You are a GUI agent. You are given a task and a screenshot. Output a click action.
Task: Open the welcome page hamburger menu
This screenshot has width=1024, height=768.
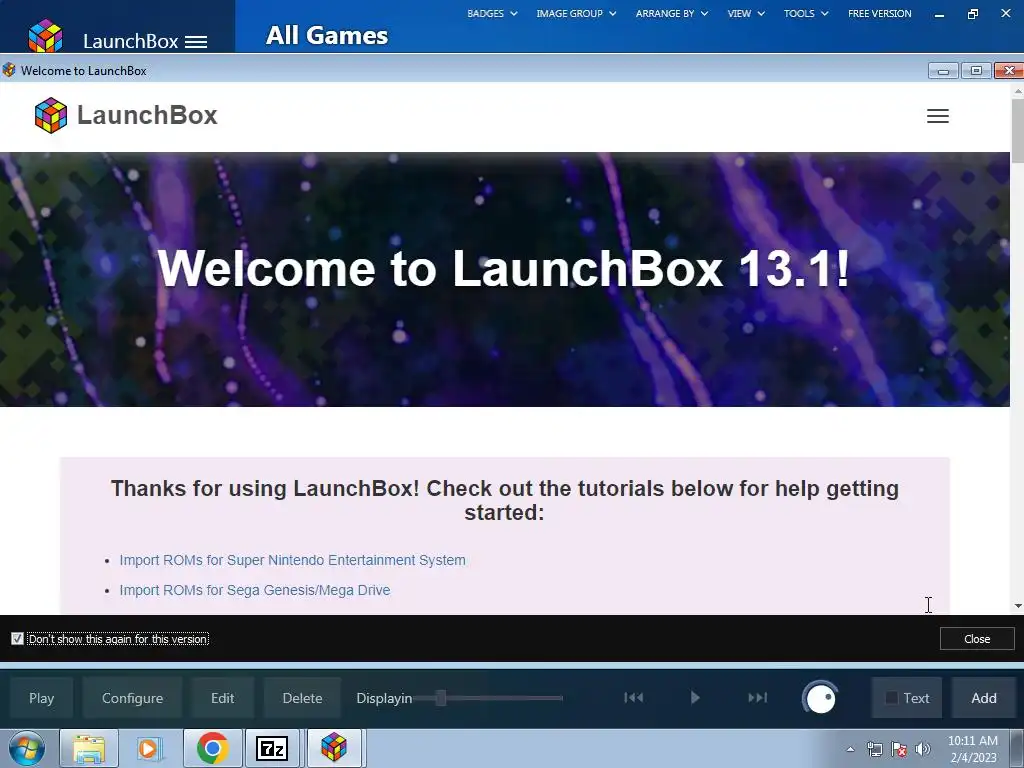[938, 116]
